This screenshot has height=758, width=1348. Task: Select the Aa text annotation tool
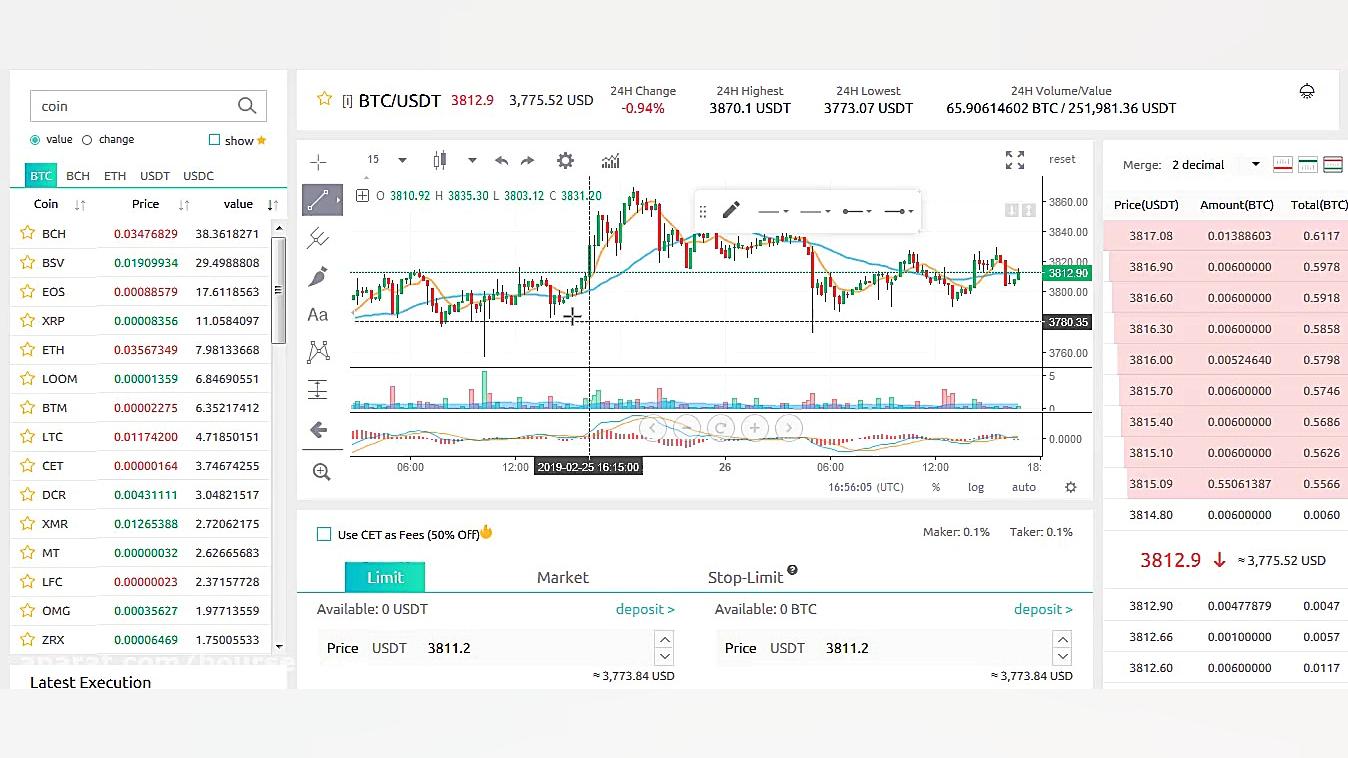coord(318,314)
